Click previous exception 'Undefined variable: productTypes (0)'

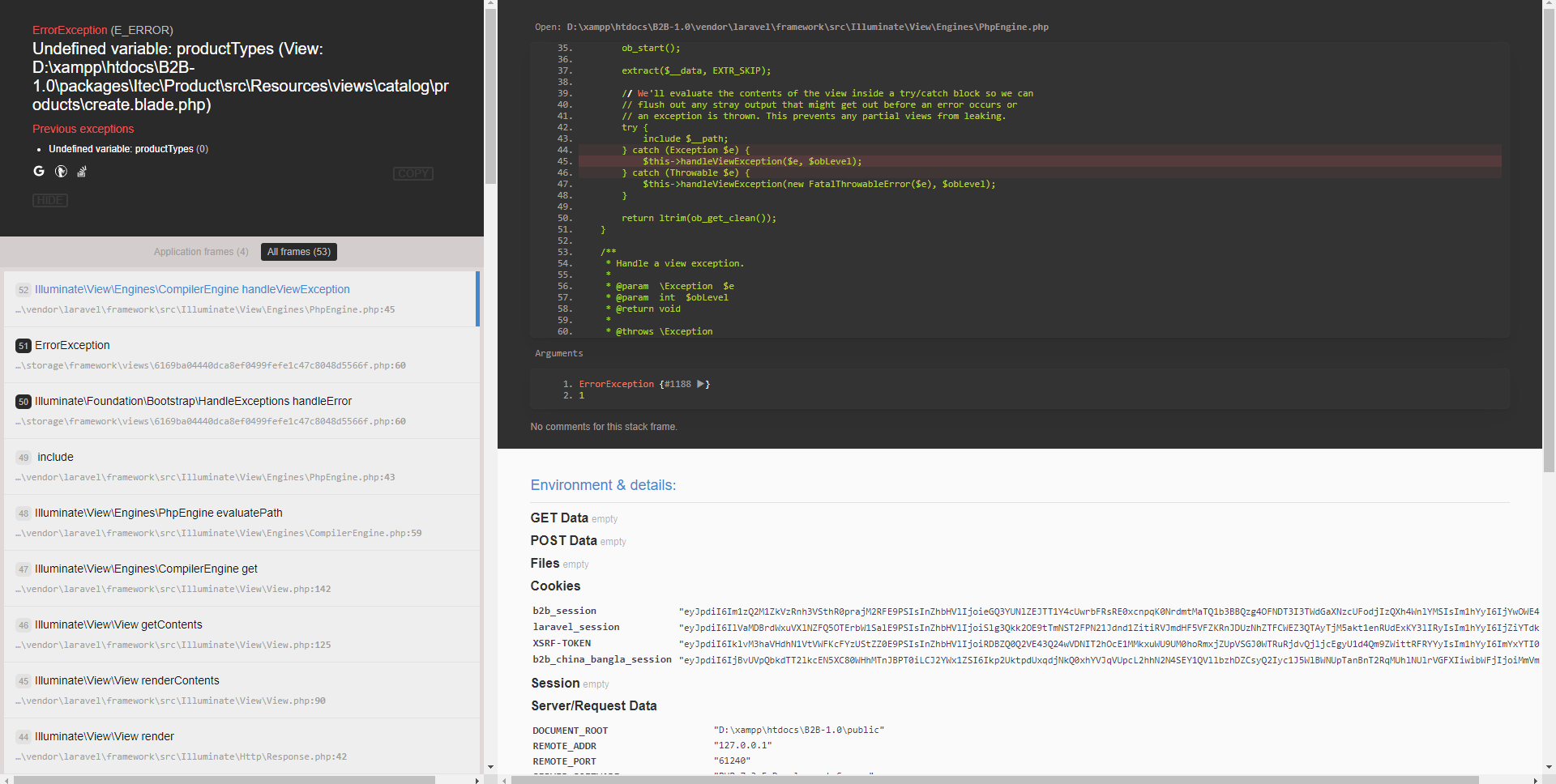(x=128, y=149)
